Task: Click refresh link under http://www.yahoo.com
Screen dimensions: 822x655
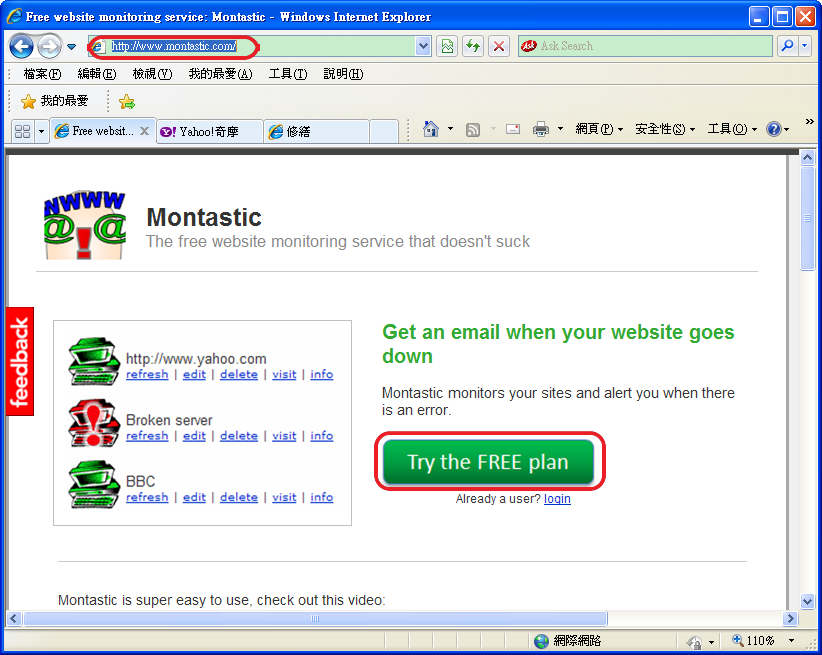Action: click(147, 374)
